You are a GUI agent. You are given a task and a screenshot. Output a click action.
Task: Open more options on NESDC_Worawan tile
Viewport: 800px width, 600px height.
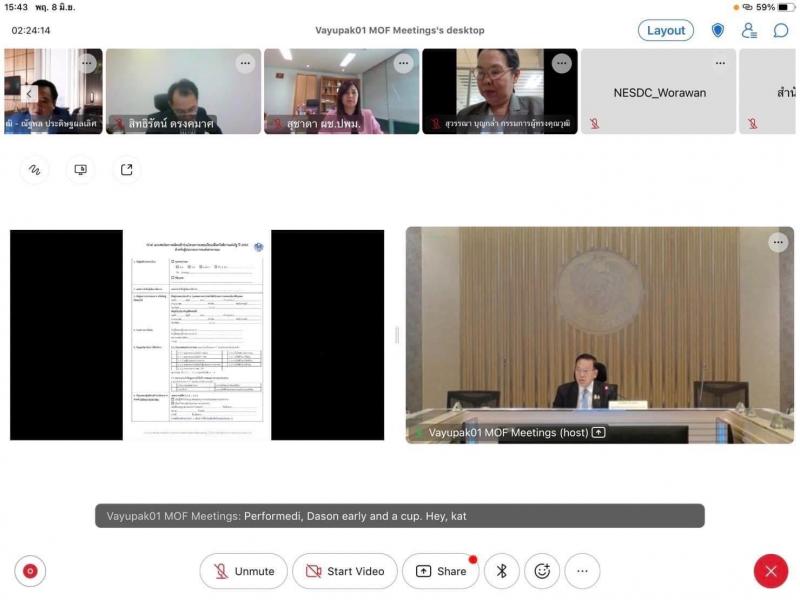(720, 63)
